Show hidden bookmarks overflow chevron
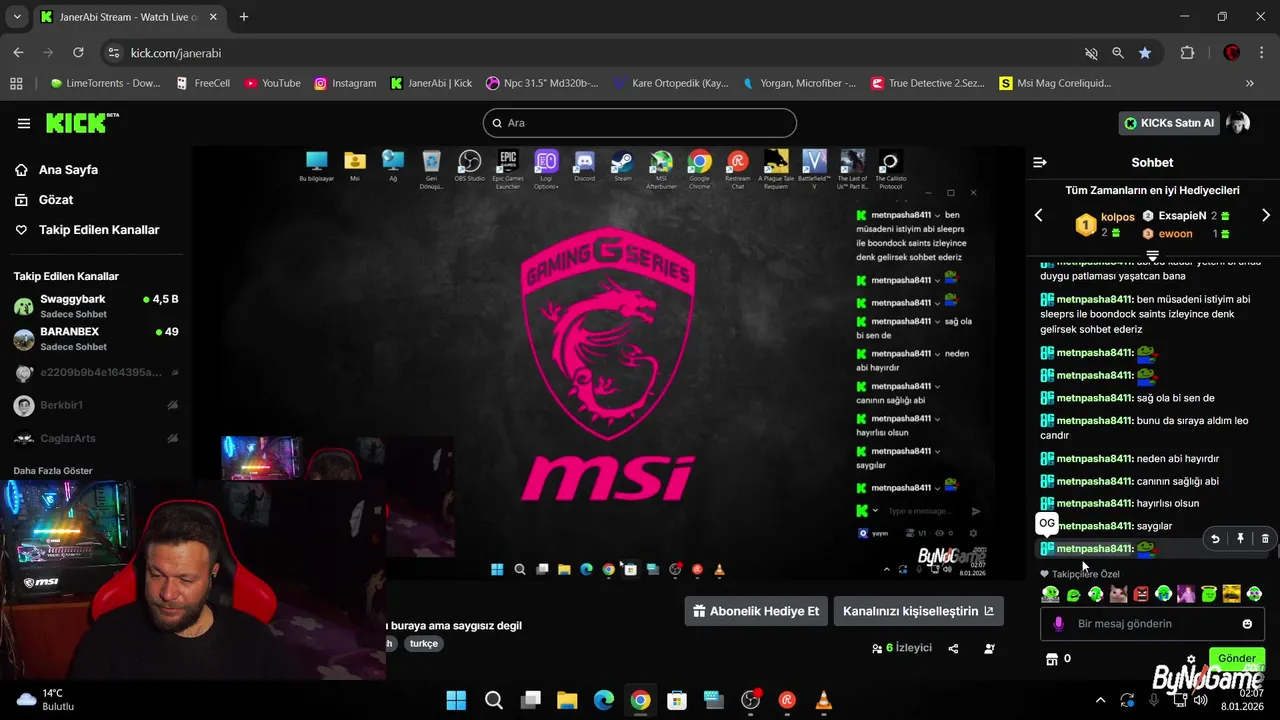Viewport: 1280px width, 720px height. [1250, 83]
